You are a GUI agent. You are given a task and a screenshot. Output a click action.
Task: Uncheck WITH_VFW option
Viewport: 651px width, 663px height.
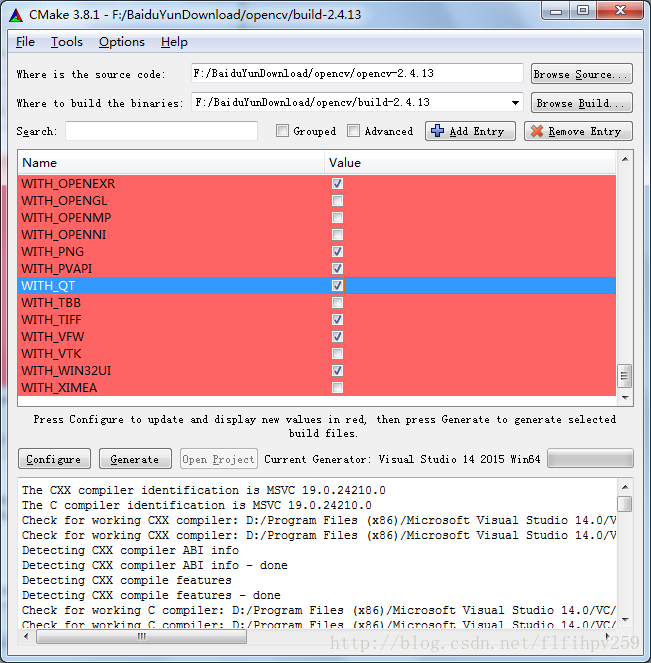coord(337,337)
